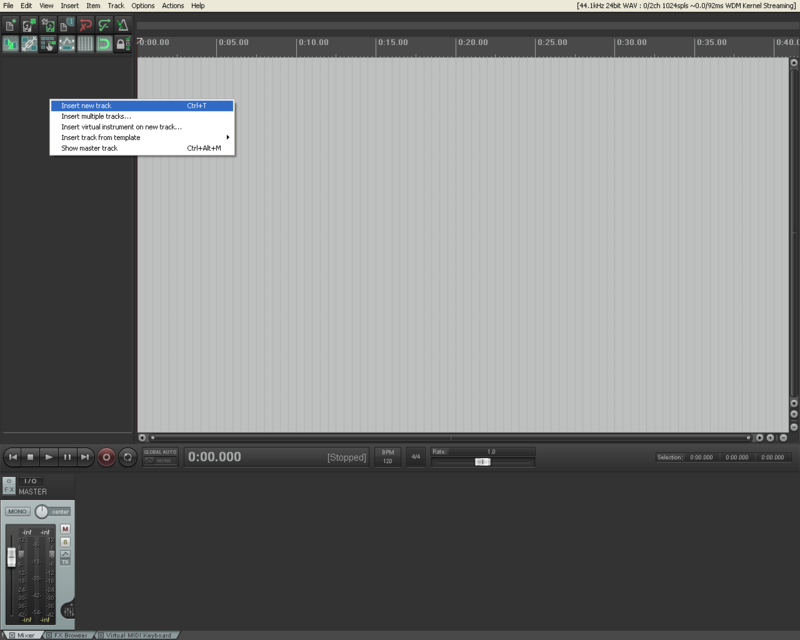
Task: Click the green Redo arrow icon
Action: (104, 25)
